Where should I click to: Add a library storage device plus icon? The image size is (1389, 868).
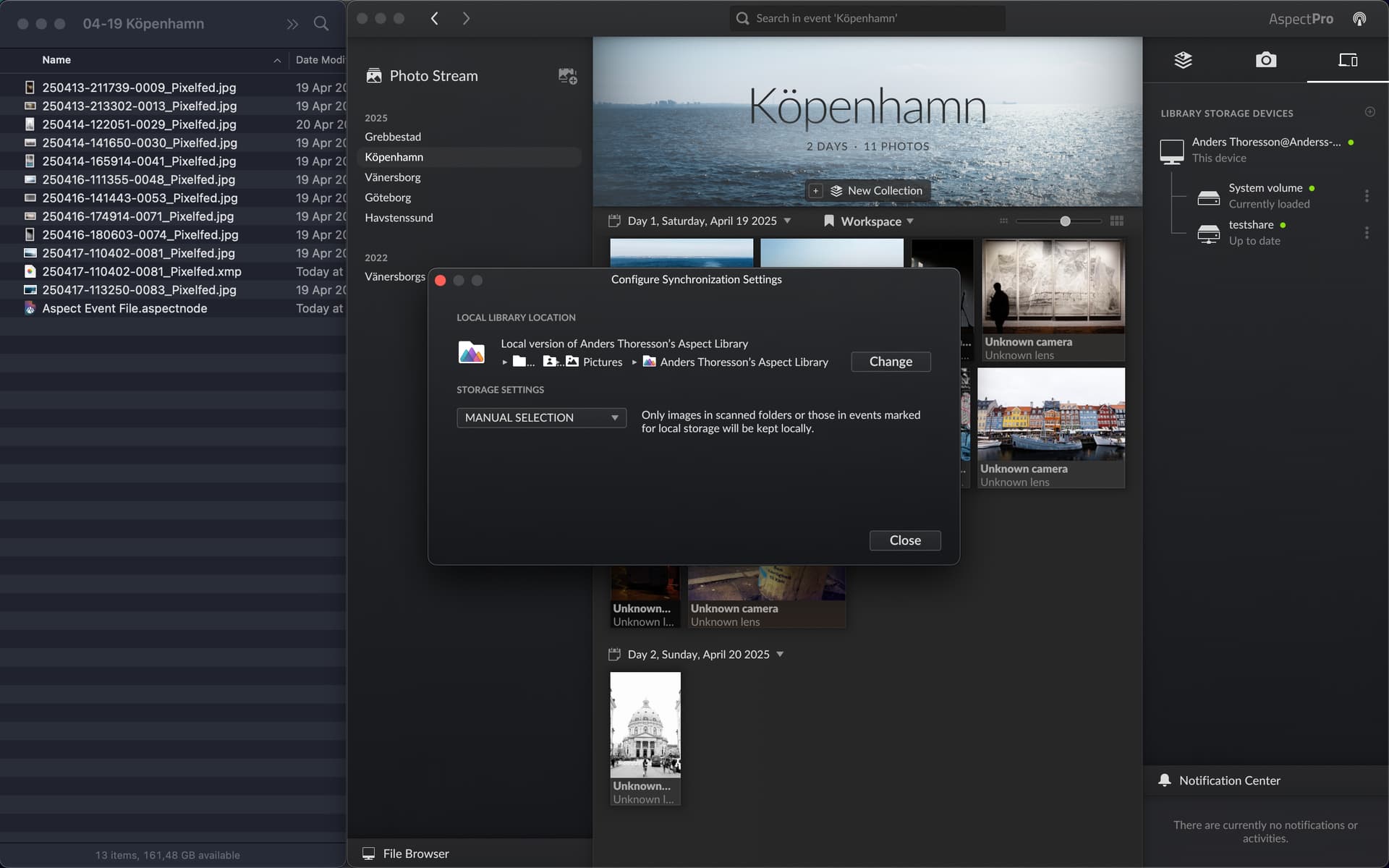1369,112
